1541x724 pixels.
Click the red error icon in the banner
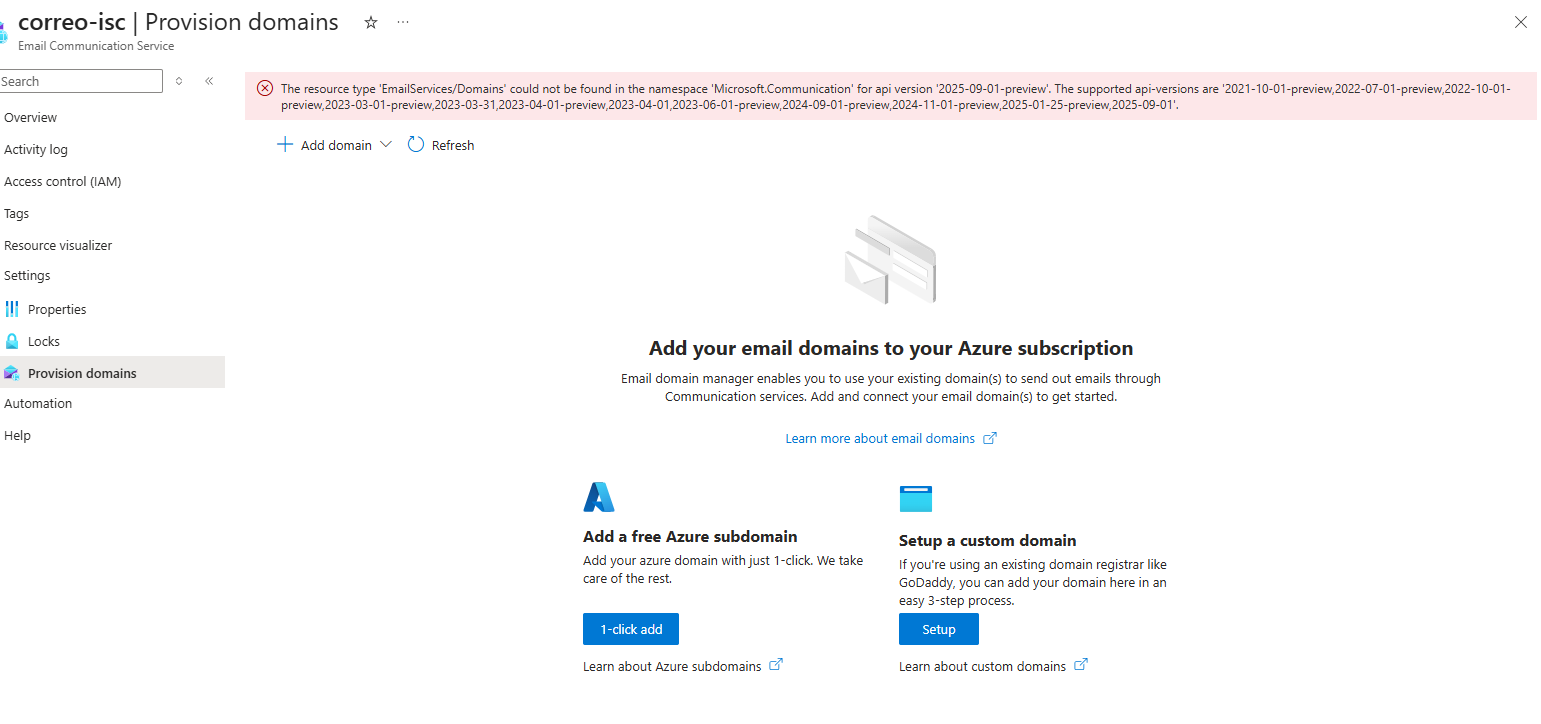click(265, 88)
